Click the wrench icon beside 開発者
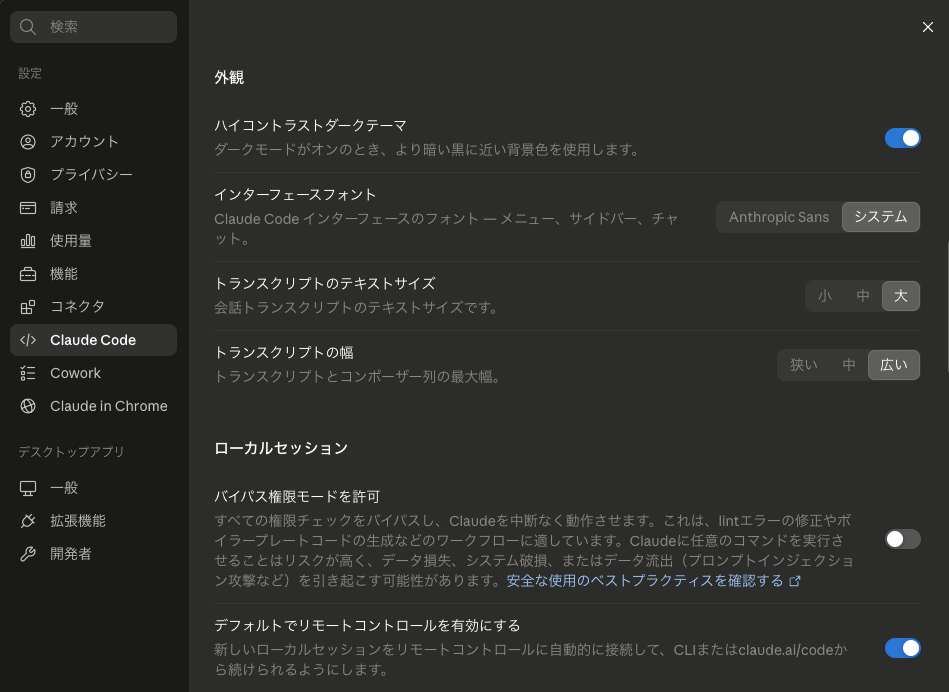This screenshot has width=949, height=692. click(x=28, y=554)
